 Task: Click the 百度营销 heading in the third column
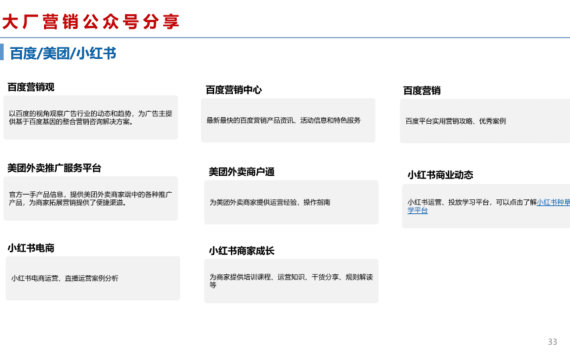tap(422, 90)
